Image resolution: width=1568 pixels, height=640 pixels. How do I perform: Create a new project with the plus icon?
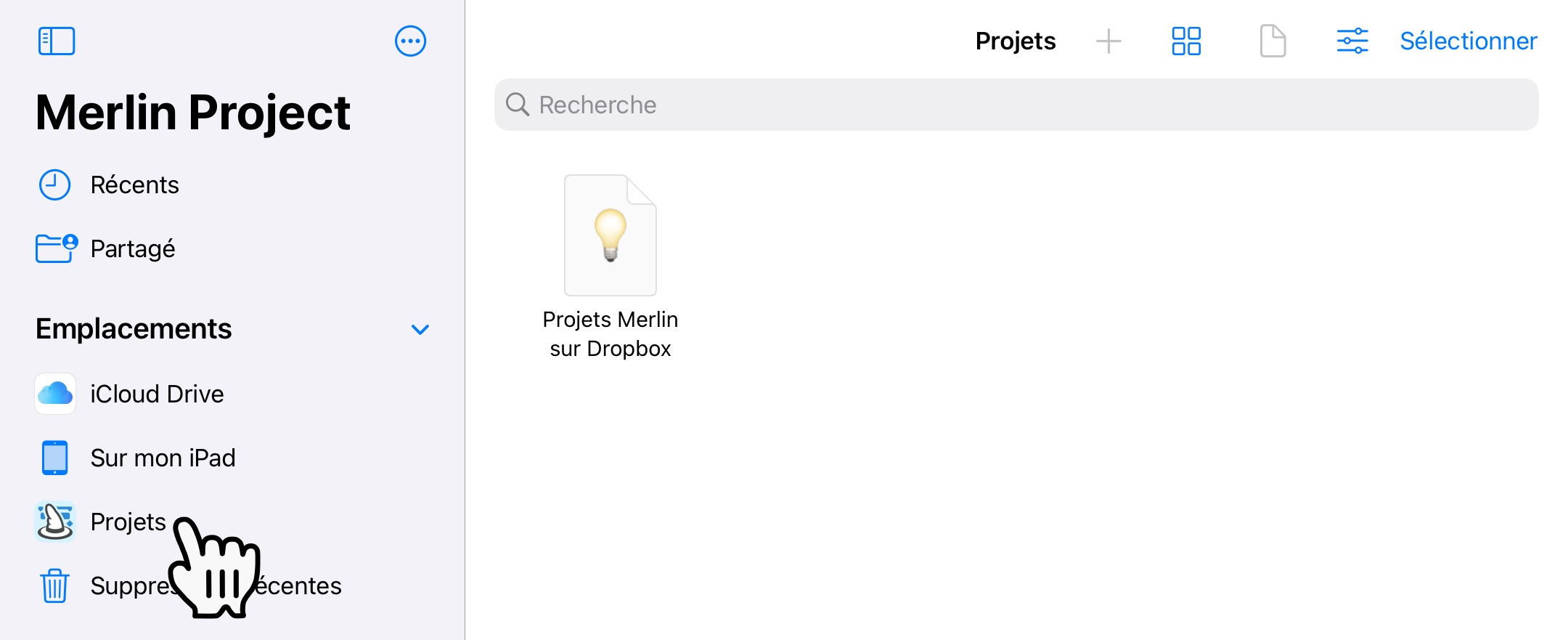[x=1108, y=41]
